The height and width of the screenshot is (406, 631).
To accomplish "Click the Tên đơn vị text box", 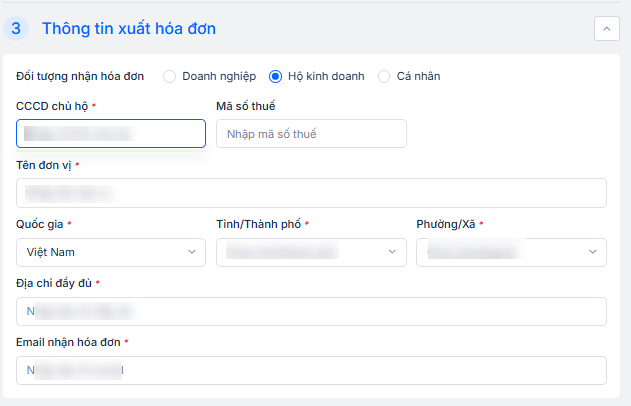I will coord(311,193).
